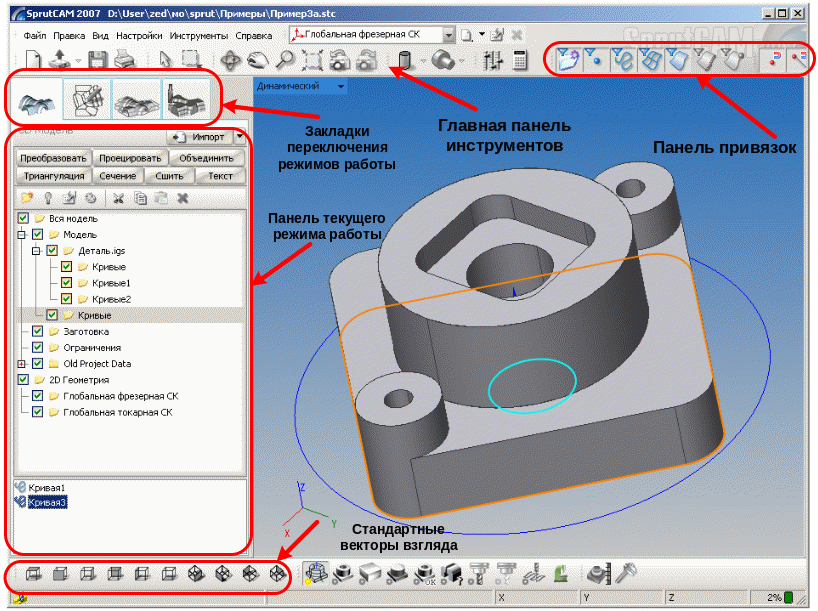Open the Глобальная фрезерная СК coordinate dropdown
Image resolution: width=818 pixels, height=611 pixels.
(x=449, y=34)
